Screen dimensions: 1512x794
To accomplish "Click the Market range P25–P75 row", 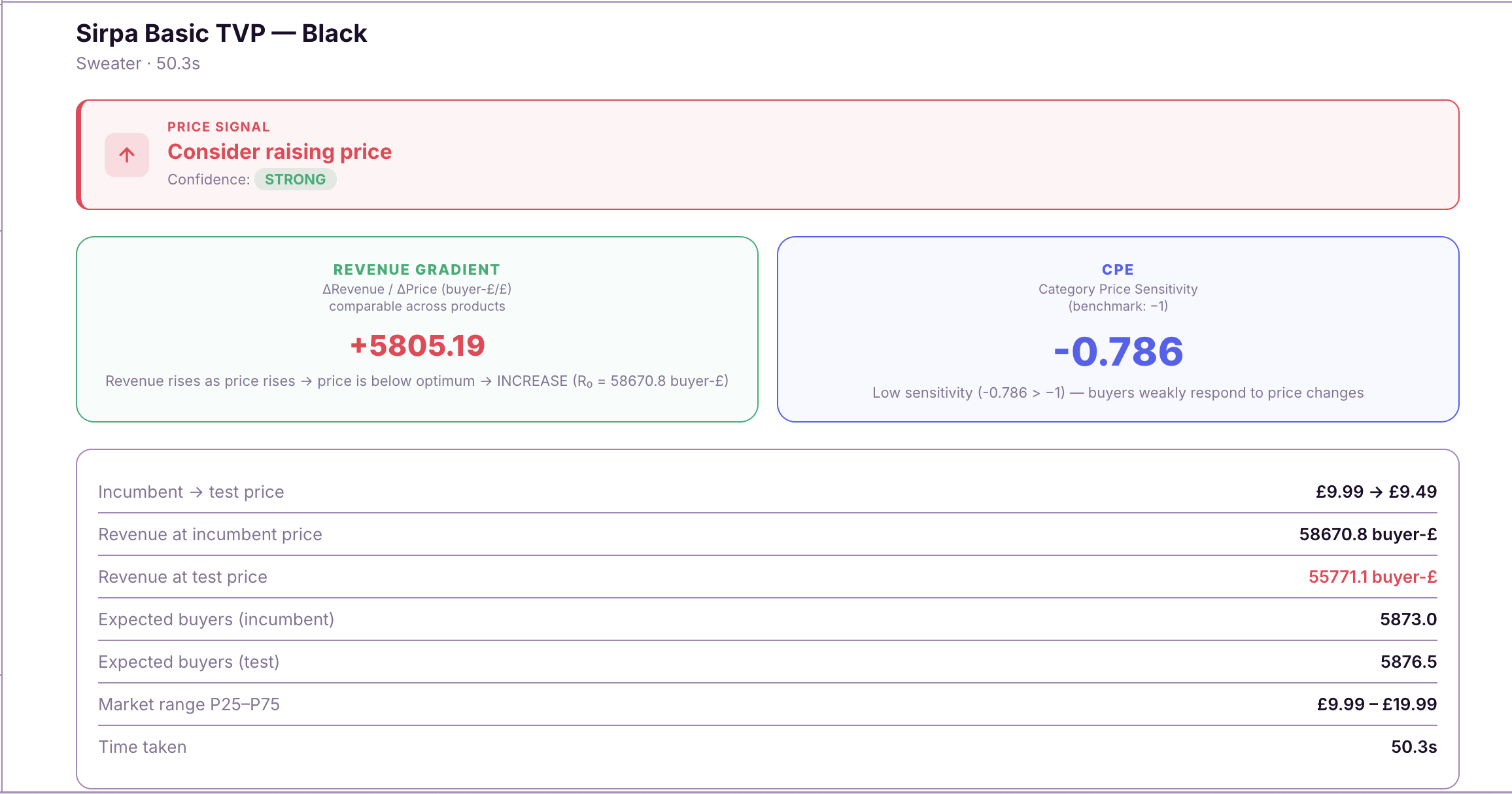I will pos(189,704).
